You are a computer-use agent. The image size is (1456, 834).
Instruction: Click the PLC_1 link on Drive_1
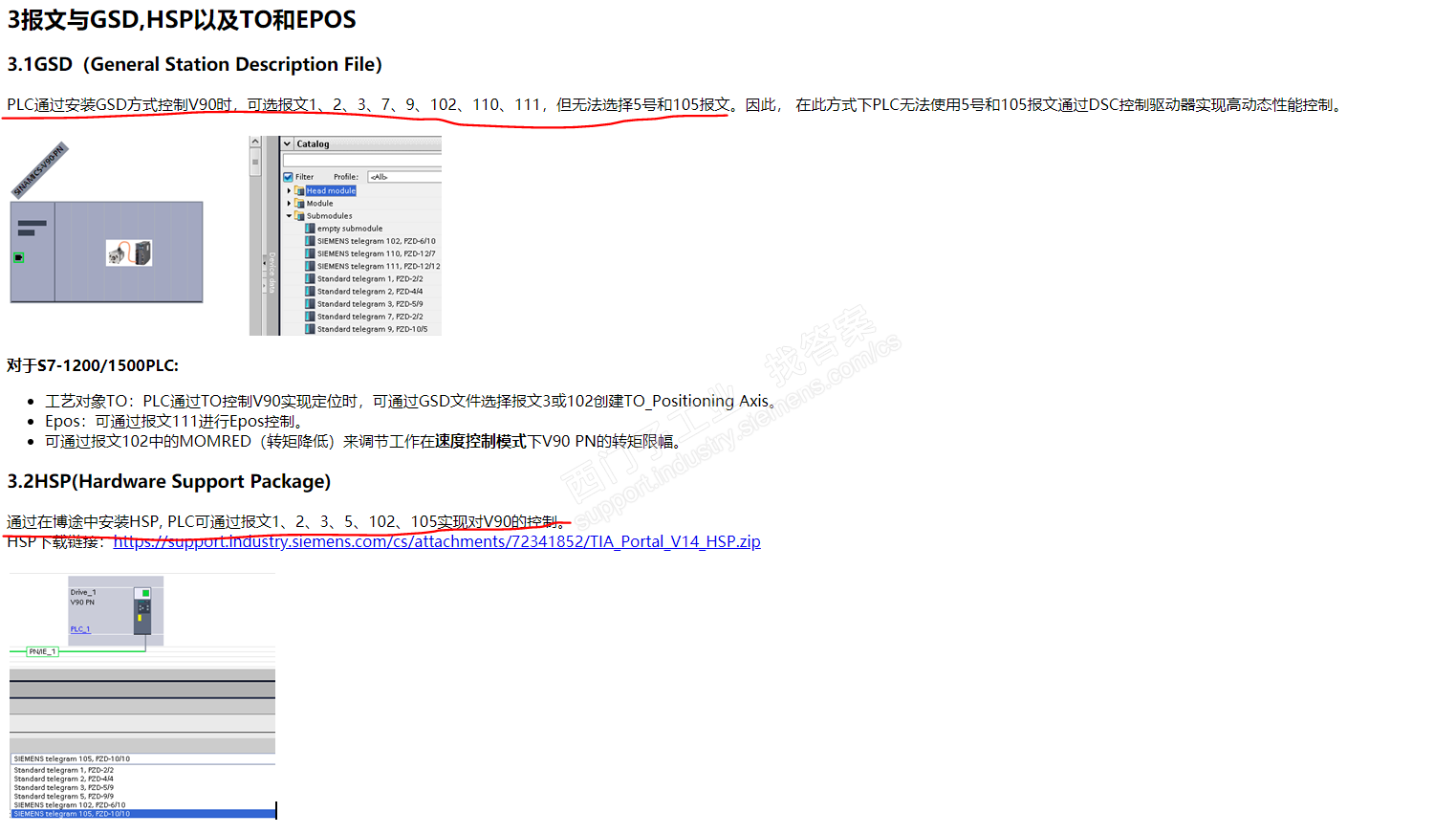pos(80,629)
